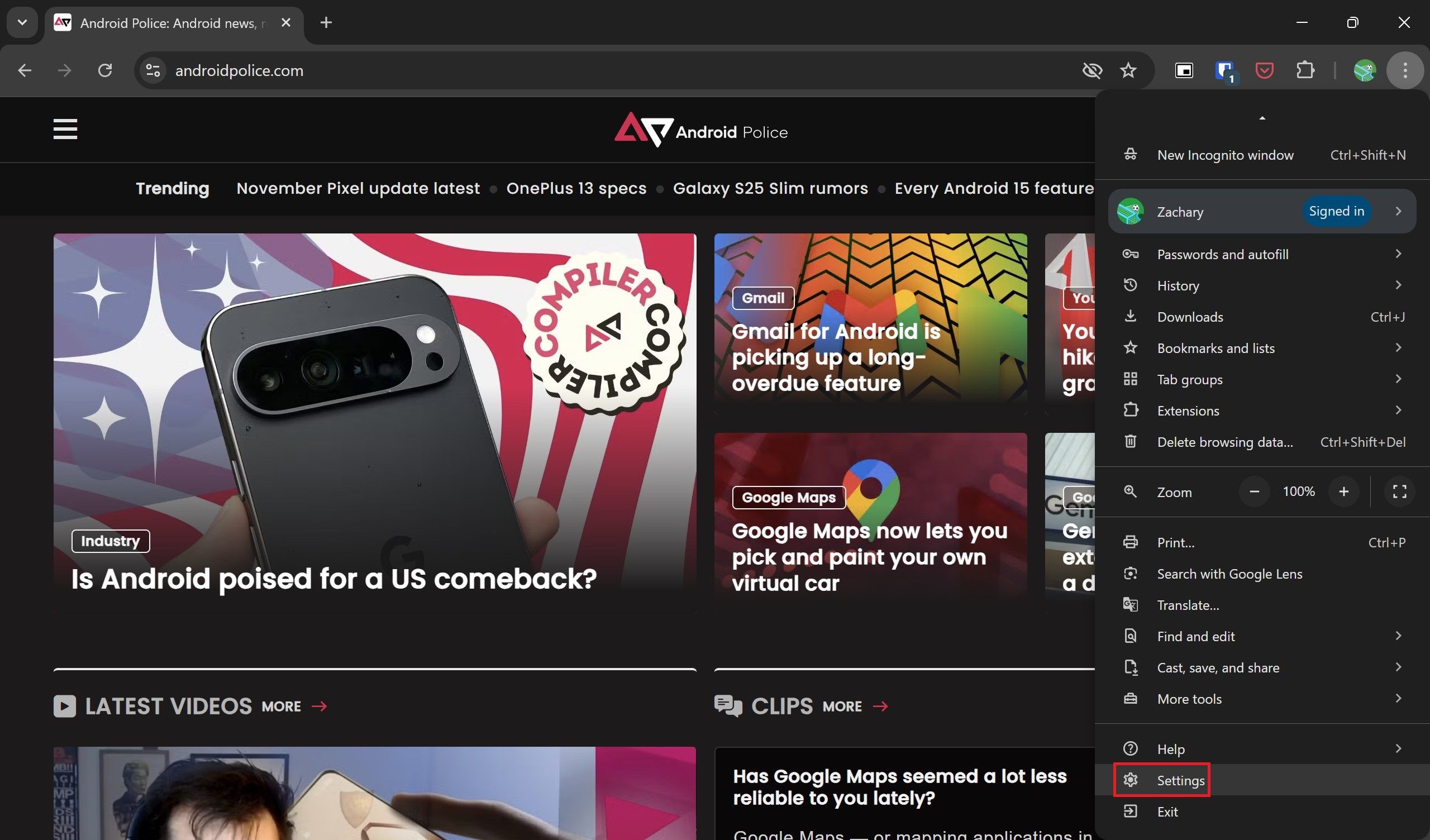The image size is (1430, 840).
Task: Open Settings from Chrome menu
Action: tap(1180, 780)
